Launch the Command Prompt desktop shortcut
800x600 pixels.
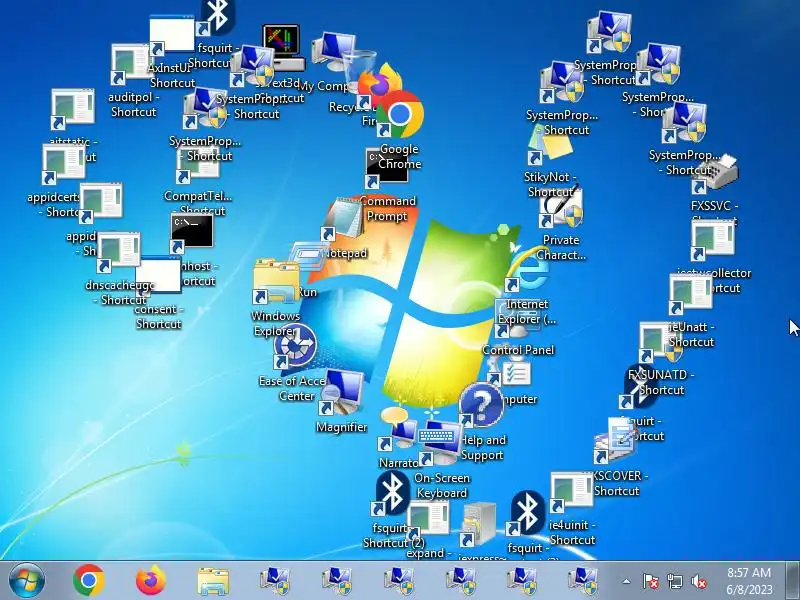tap(387, 168)
